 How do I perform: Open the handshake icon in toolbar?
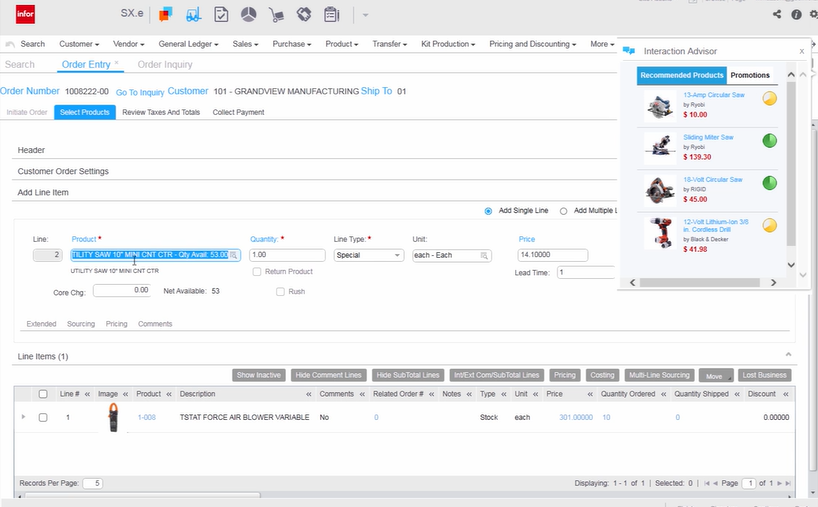pos(304,15)
